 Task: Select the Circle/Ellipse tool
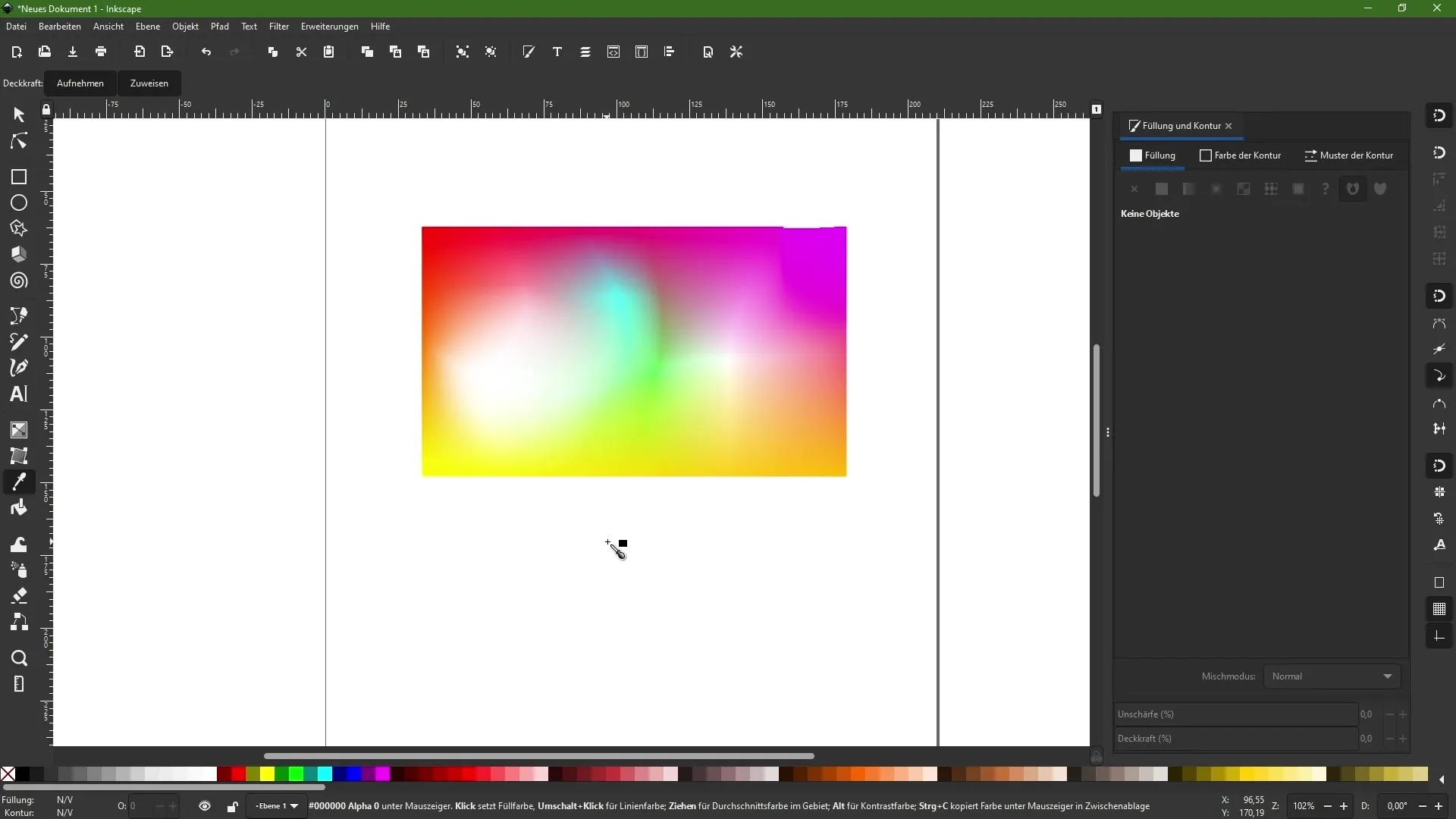click(x=19, y=203)
